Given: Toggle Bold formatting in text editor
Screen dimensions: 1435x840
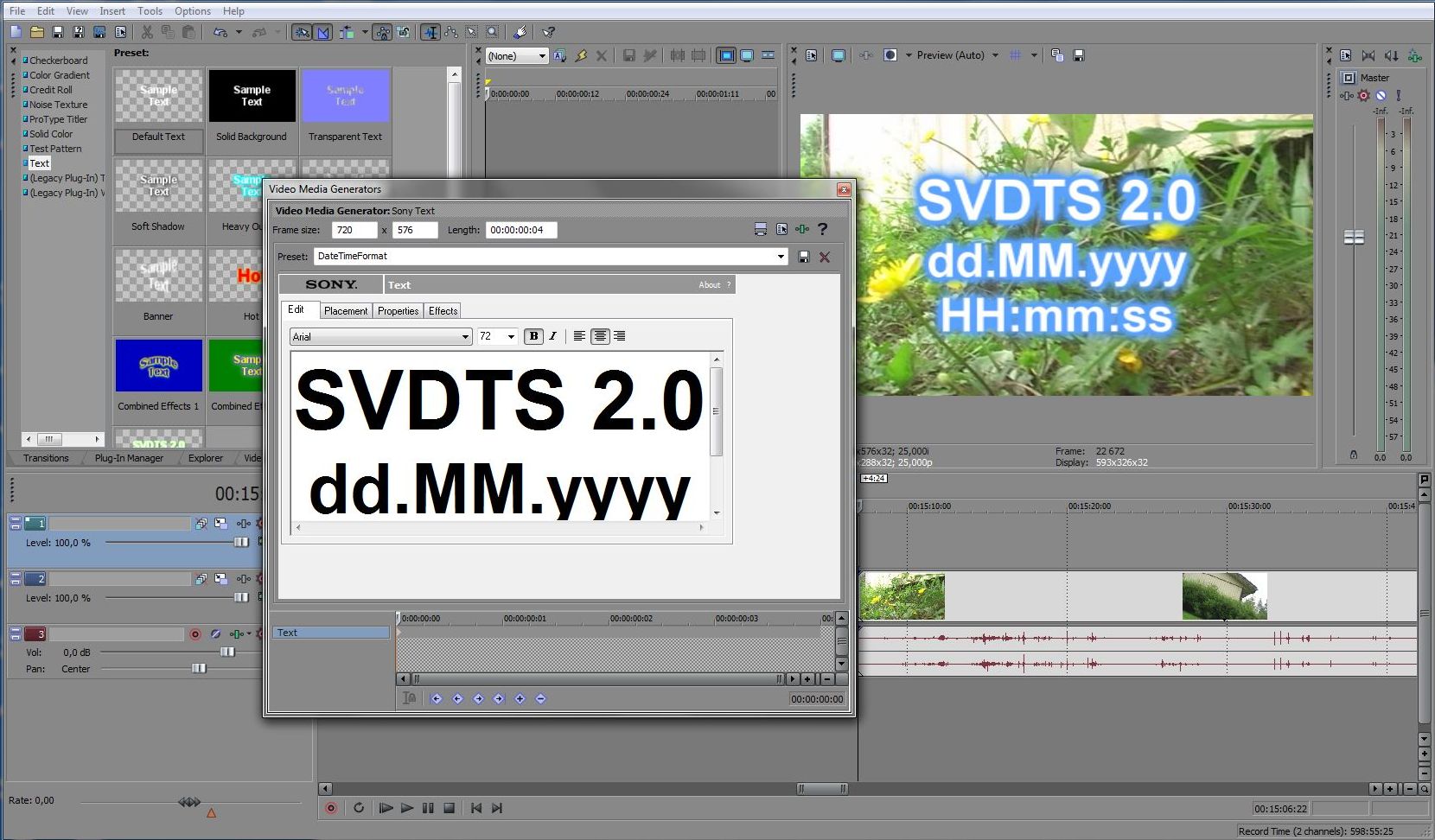Looking at the screenshot, I should (x=533, y=336).
